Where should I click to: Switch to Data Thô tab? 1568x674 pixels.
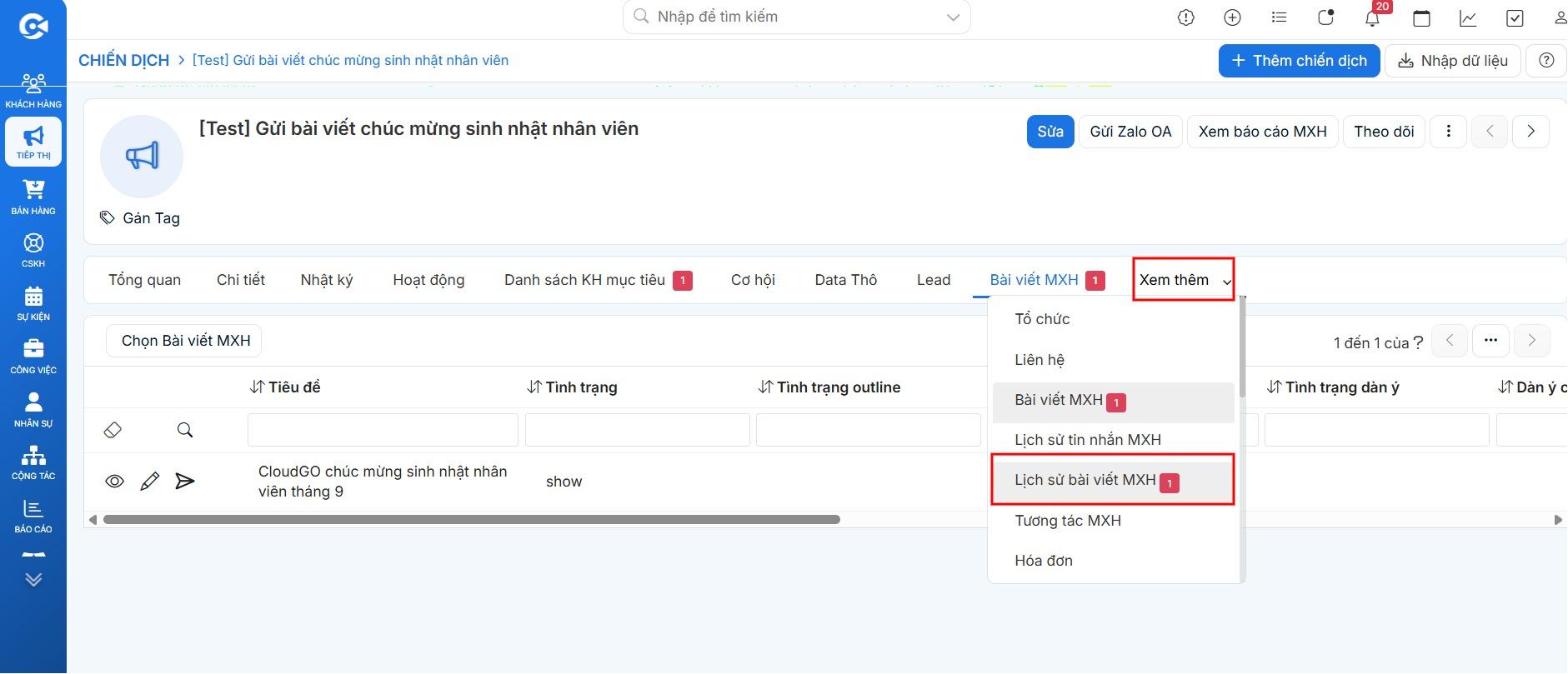846,280
